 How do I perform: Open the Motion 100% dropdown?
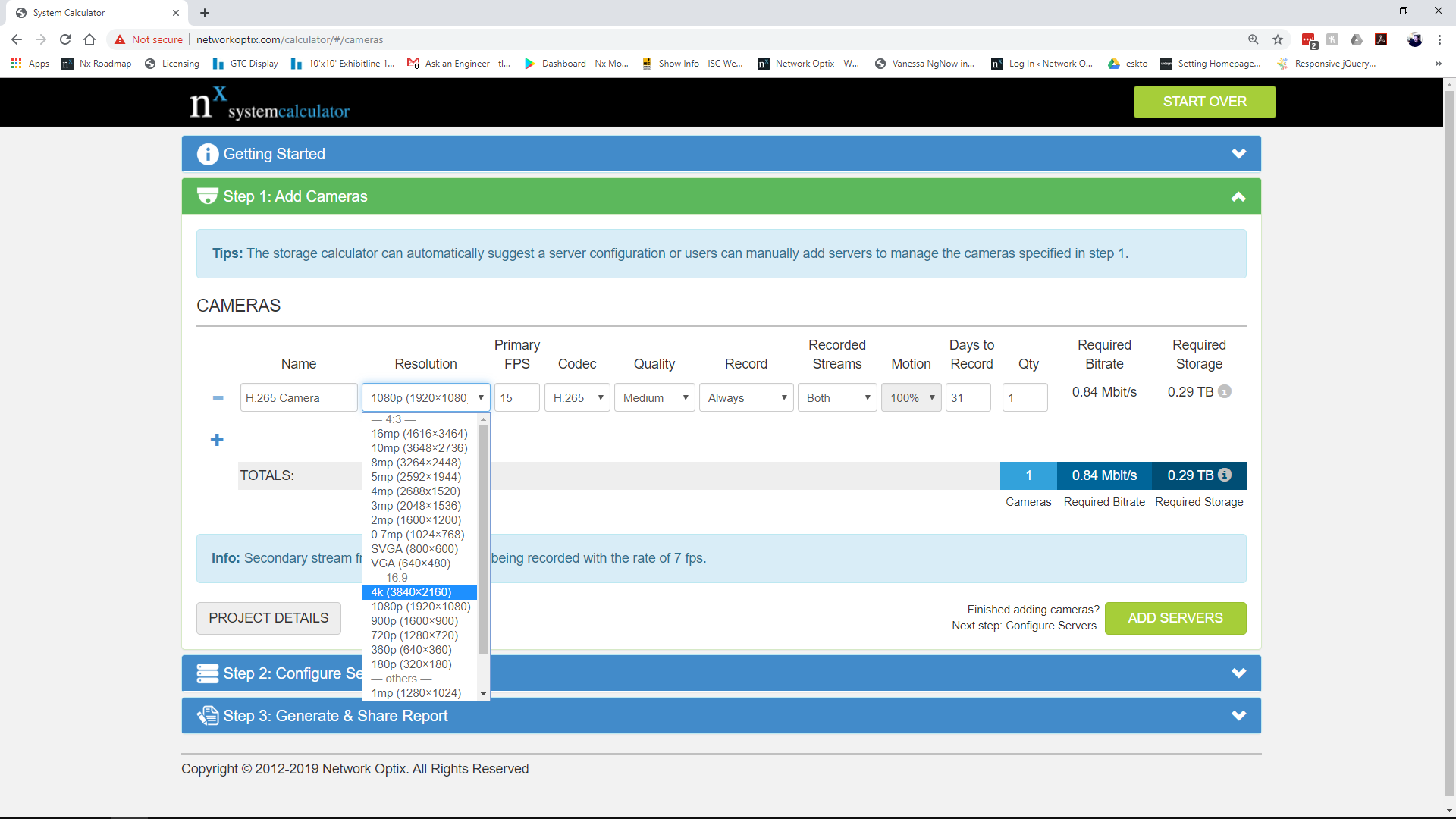click(x=911, y=397)
